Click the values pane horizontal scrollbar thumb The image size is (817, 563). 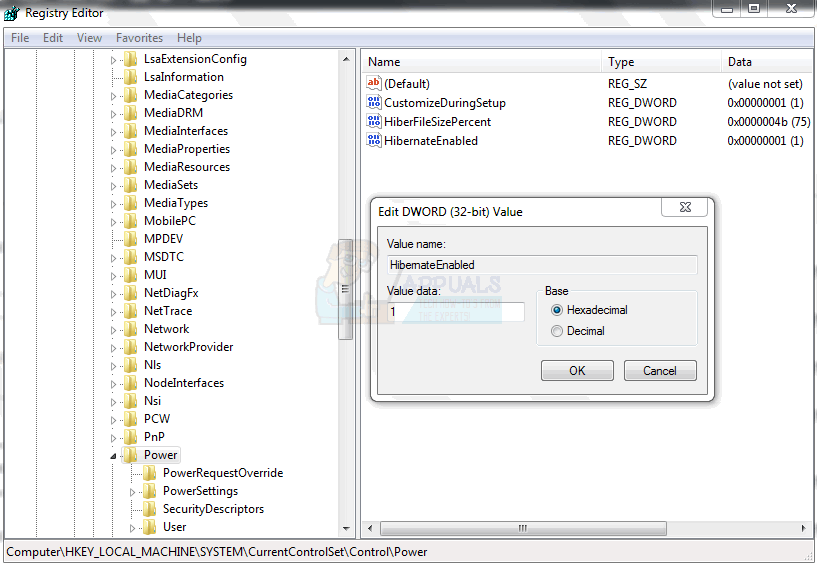523,528
